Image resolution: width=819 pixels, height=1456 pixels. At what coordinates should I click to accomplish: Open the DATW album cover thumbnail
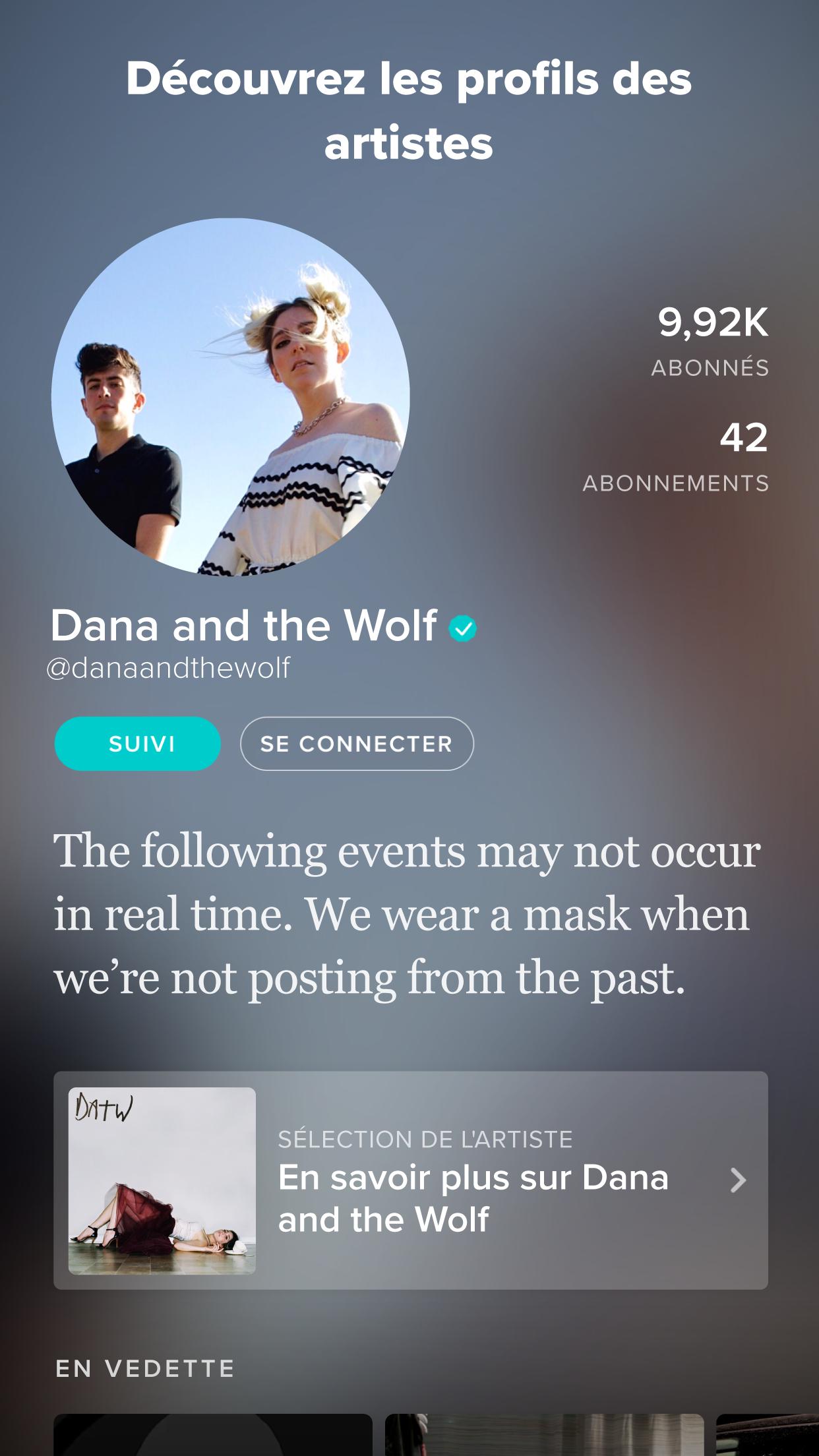(162, 1180)
